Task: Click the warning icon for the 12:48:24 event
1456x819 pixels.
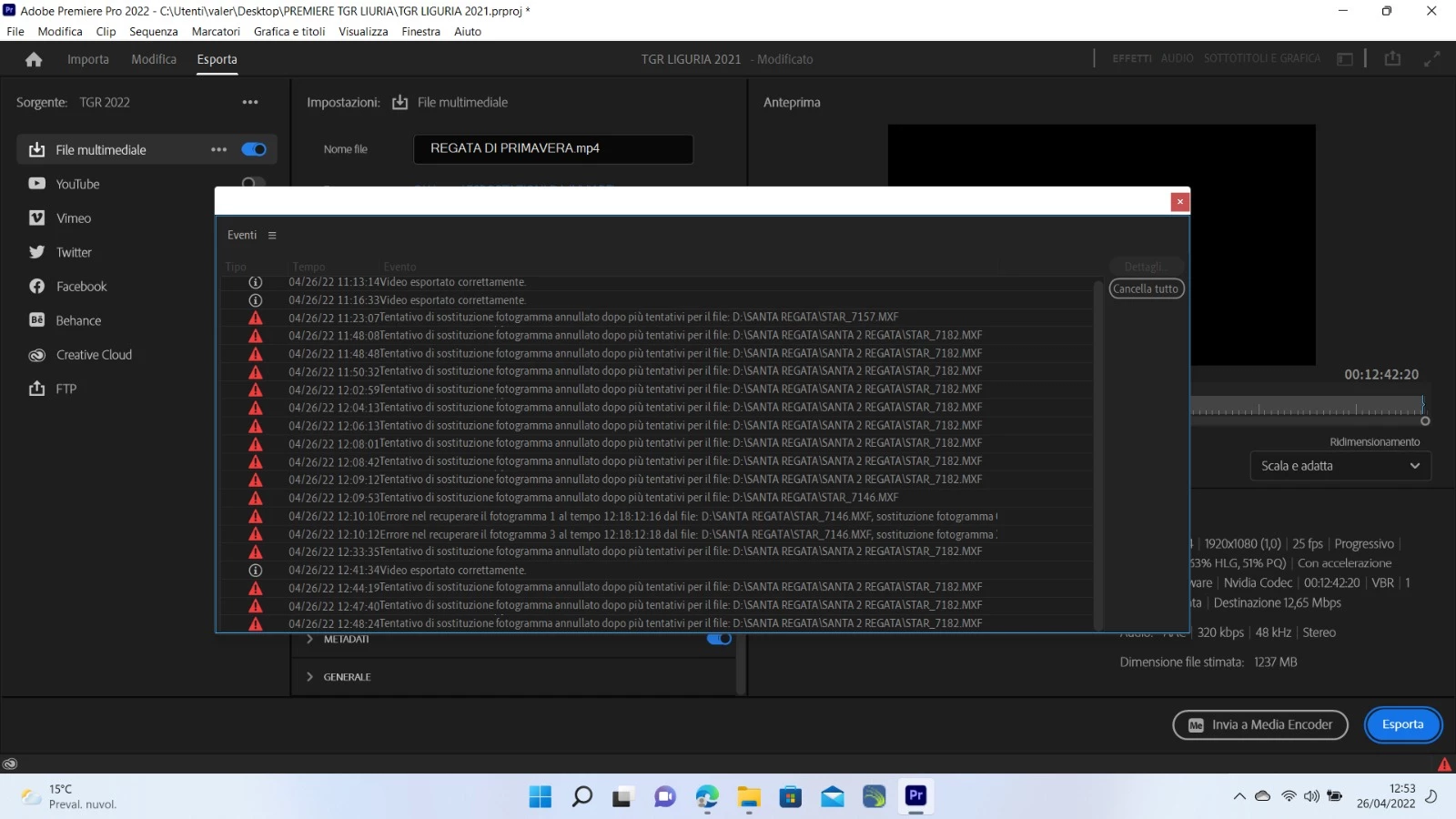Action: (x=256, y=623)
